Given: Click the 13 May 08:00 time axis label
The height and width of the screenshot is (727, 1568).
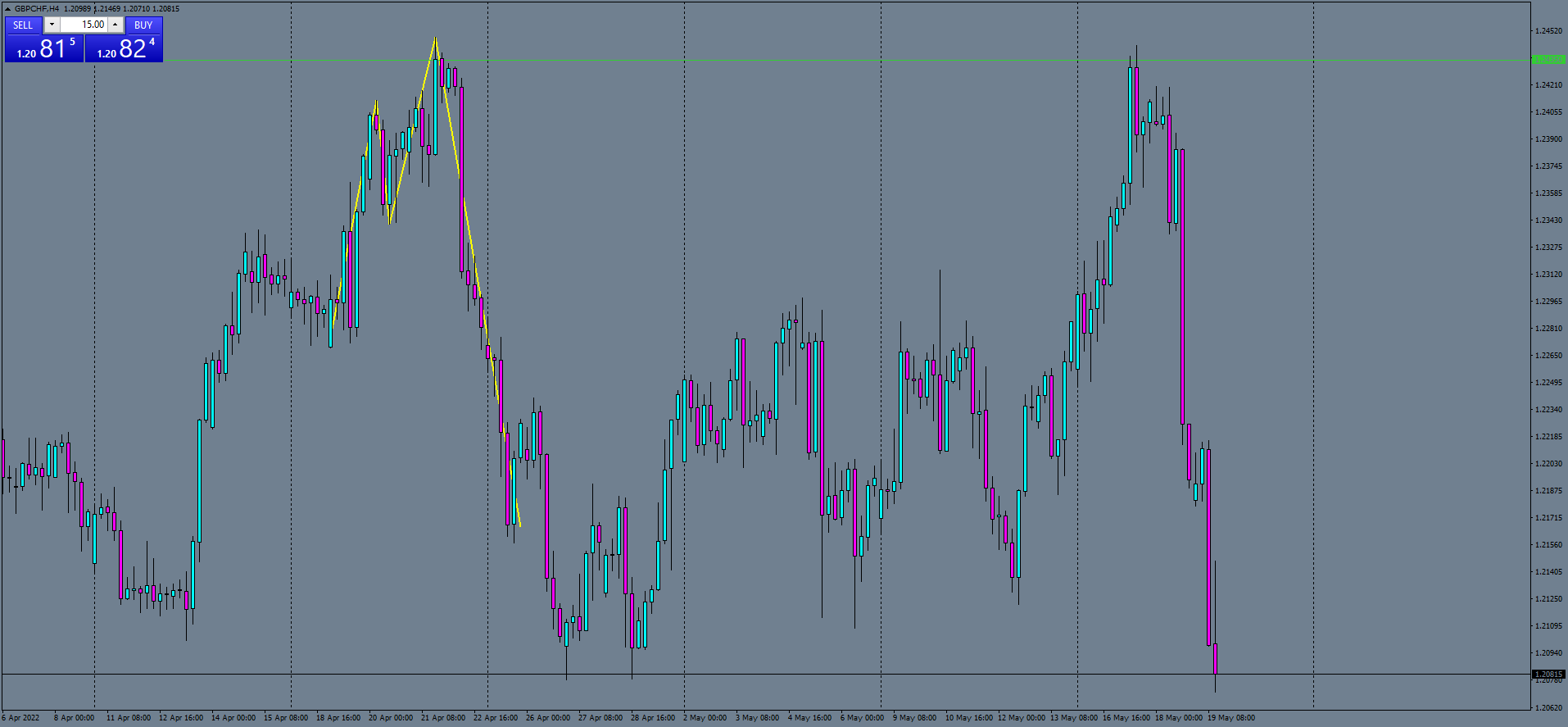Looking at the screenshot, I should 1074,718.
